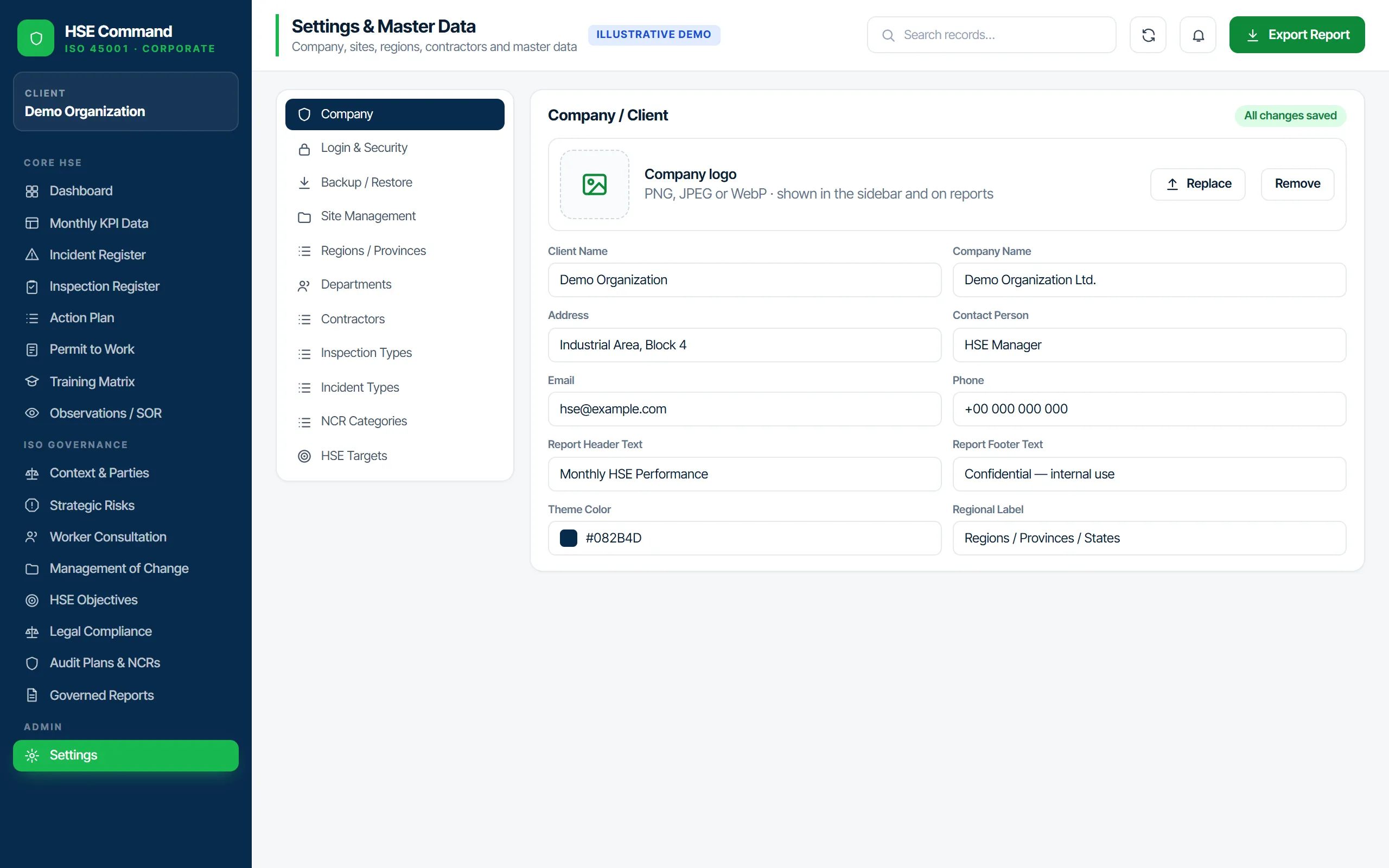Screen dimensions: 1389x868
Task: Click Replace to upload a new logo
Action: pyautogui.click(x=1198, y=184)
